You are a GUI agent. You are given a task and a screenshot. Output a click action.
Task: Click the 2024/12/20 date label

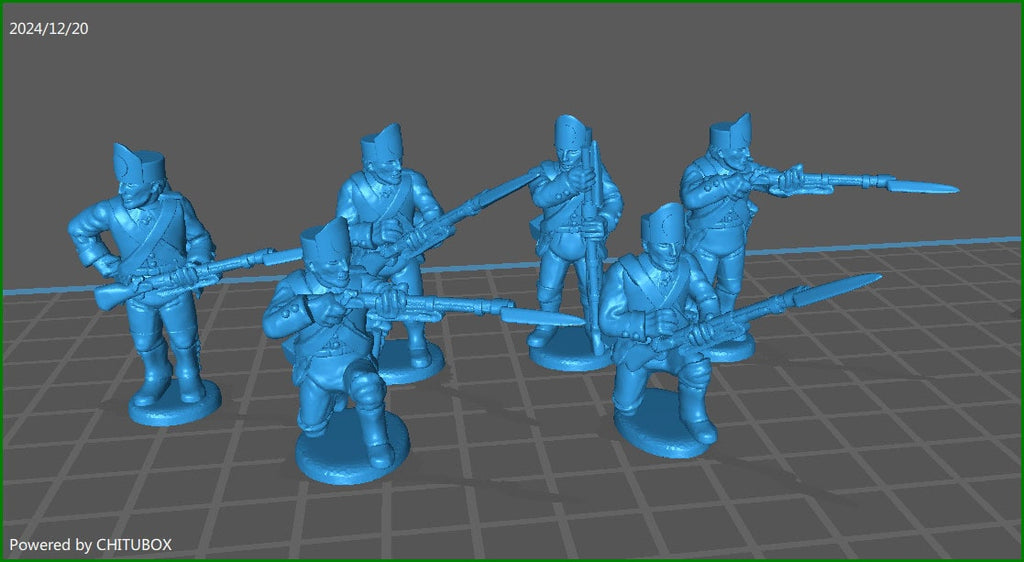[x=49, y=29]
